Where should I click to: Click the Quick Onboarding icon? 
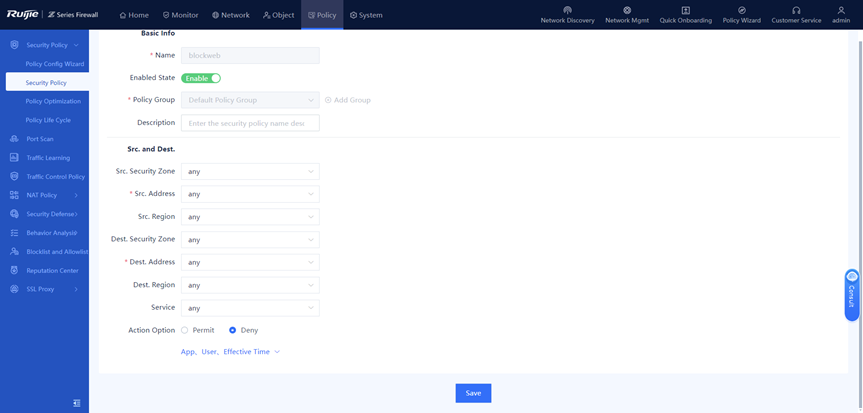(x=685, y=10)
